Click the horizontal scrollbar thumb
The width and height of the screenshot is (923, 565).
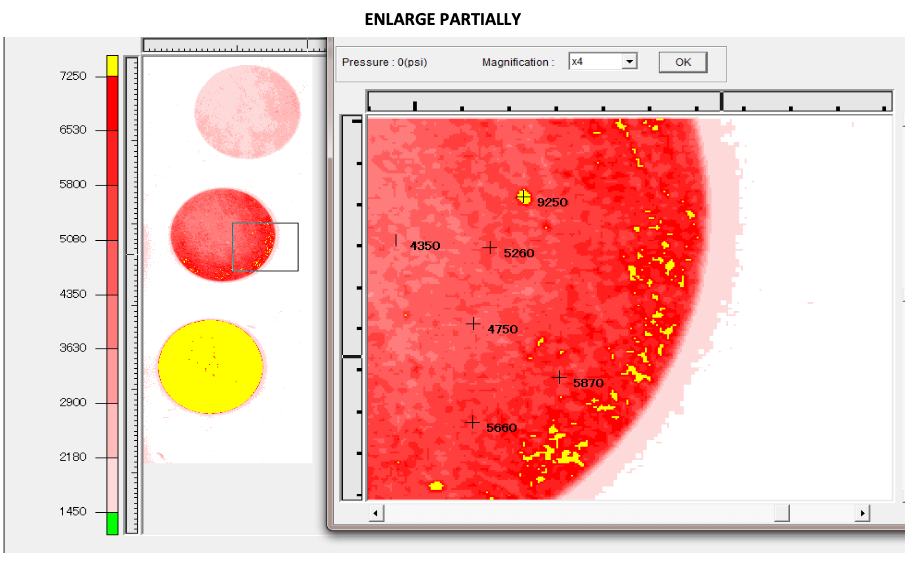pyautogui.click(x=782, y=513)
